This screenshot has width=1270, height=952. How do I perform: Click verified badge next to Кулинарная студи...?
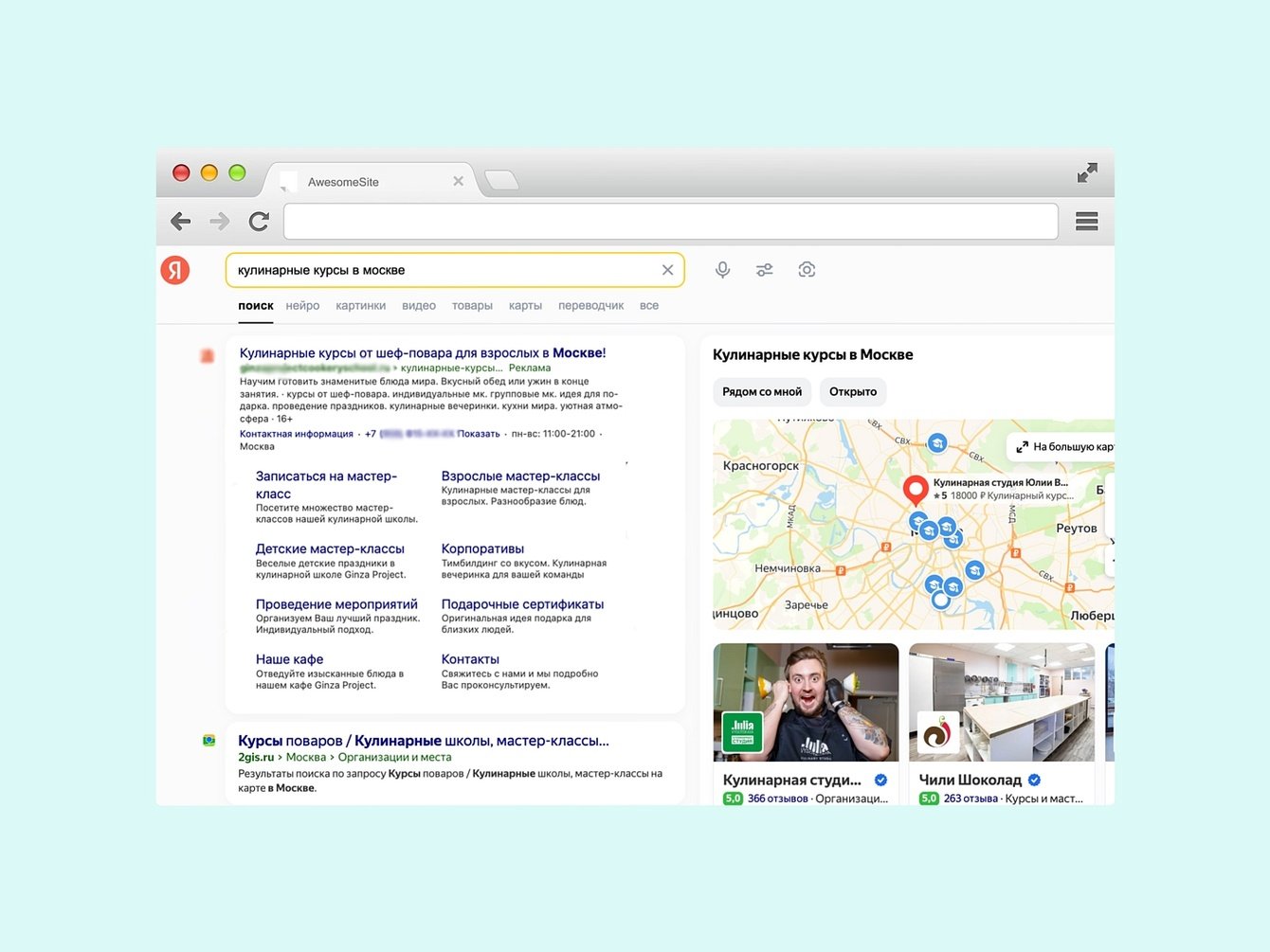coord(880,781)
